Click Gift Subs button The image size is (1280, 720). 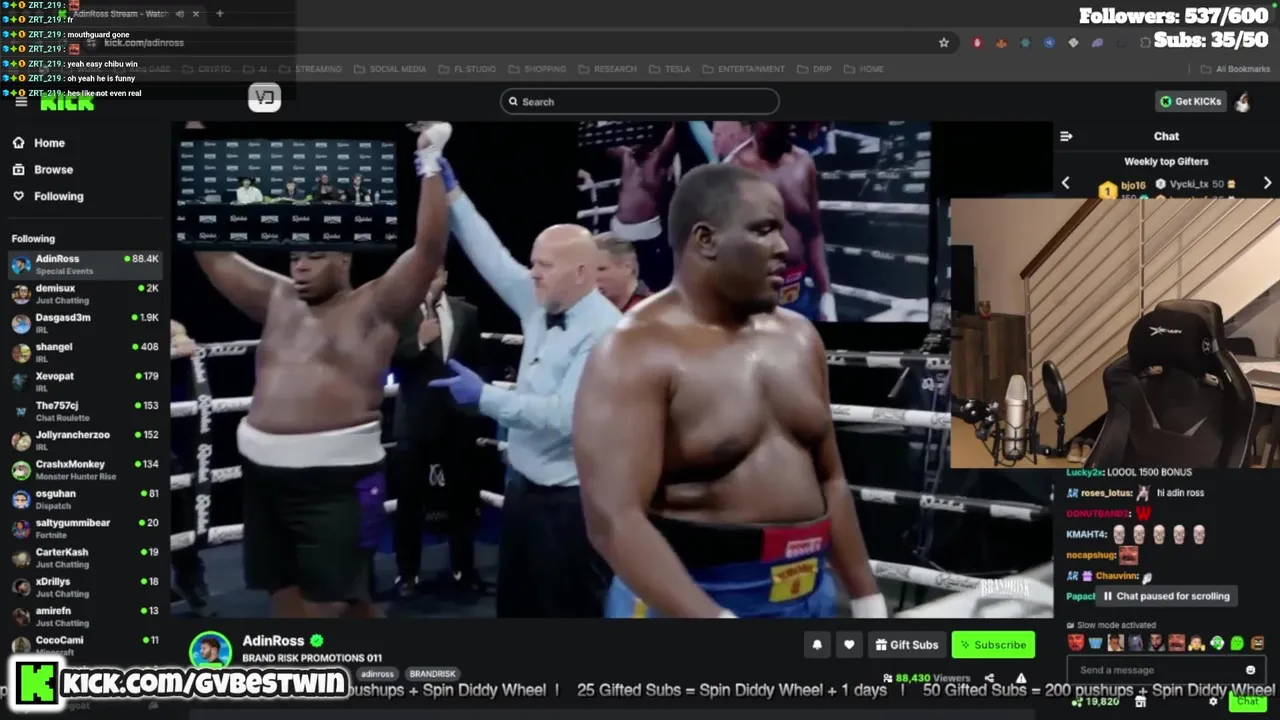point(906,645)
